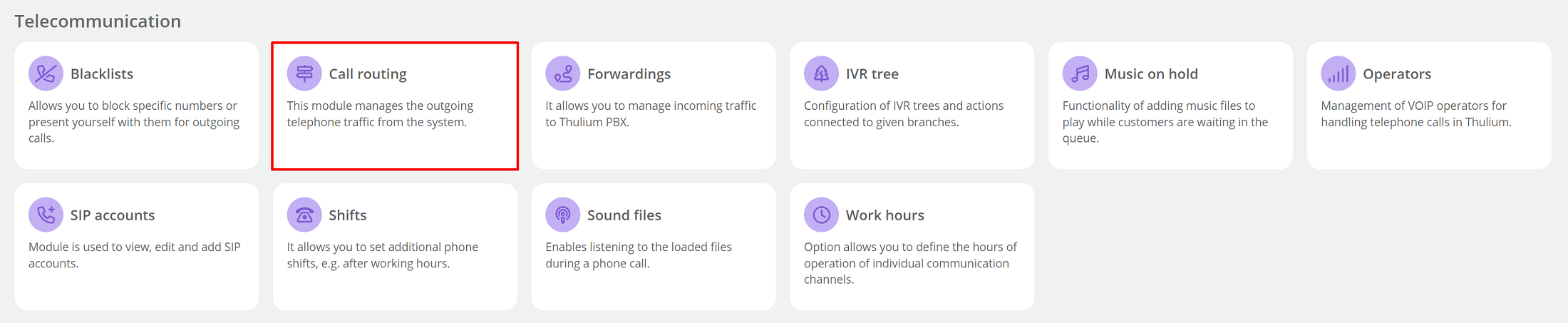Open the IVR tree title
The image size is (1568, 323).
(x=872, y=74)
